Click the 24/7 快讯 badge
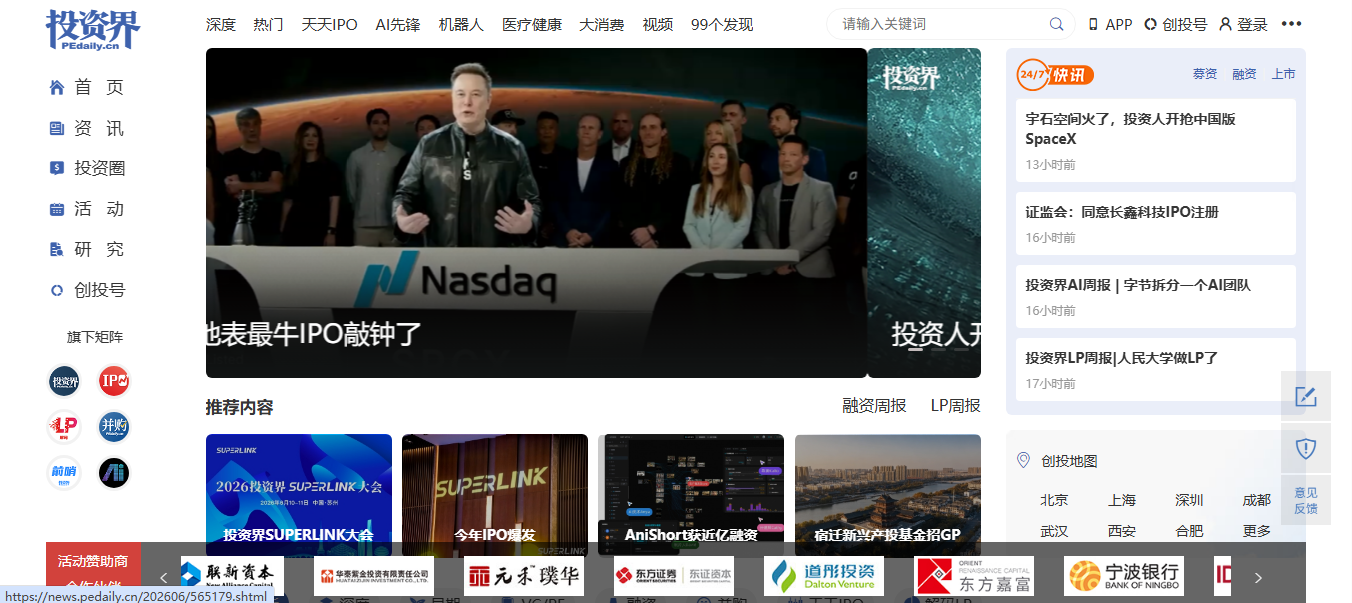Screen dimensions: 1352x603 tap(1055, 75)
